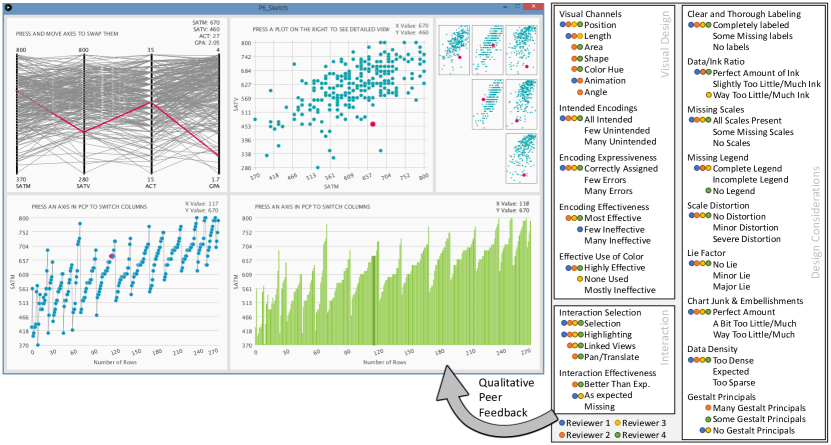Select 'Completely labeled' option

751,25
